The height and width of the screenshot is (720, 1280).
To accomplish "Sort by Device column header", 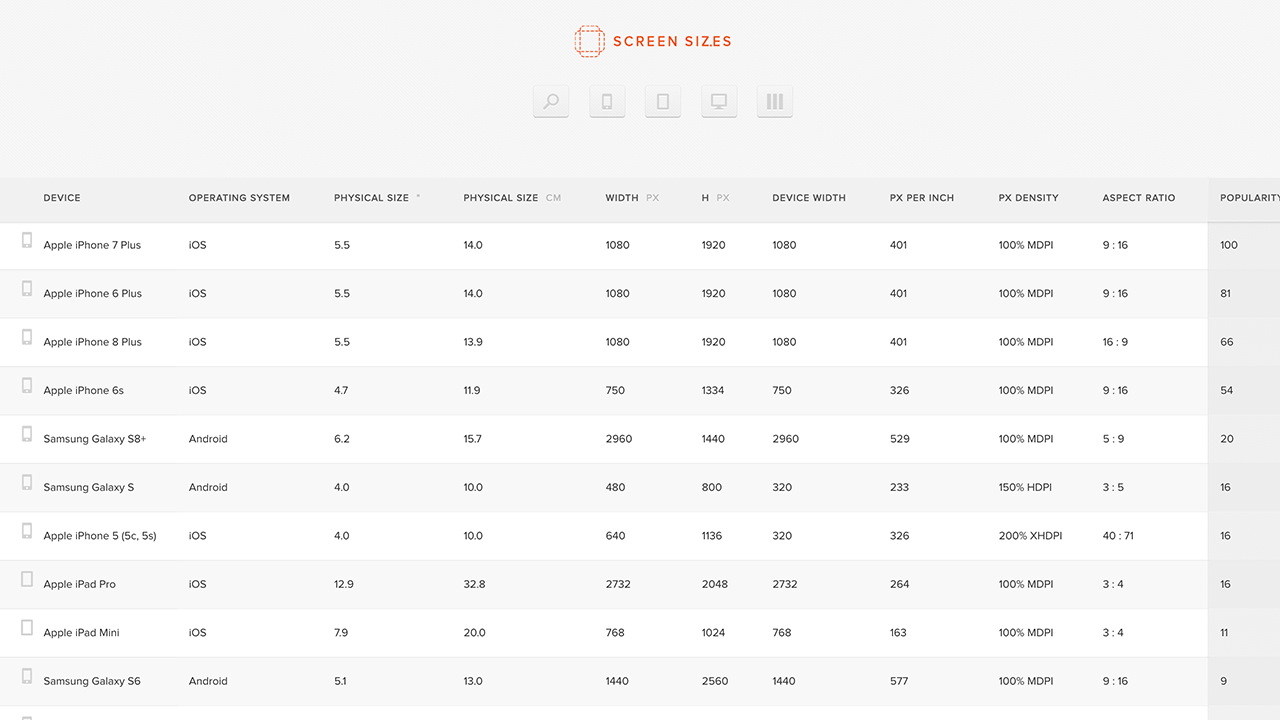I will tap(62, 198).
